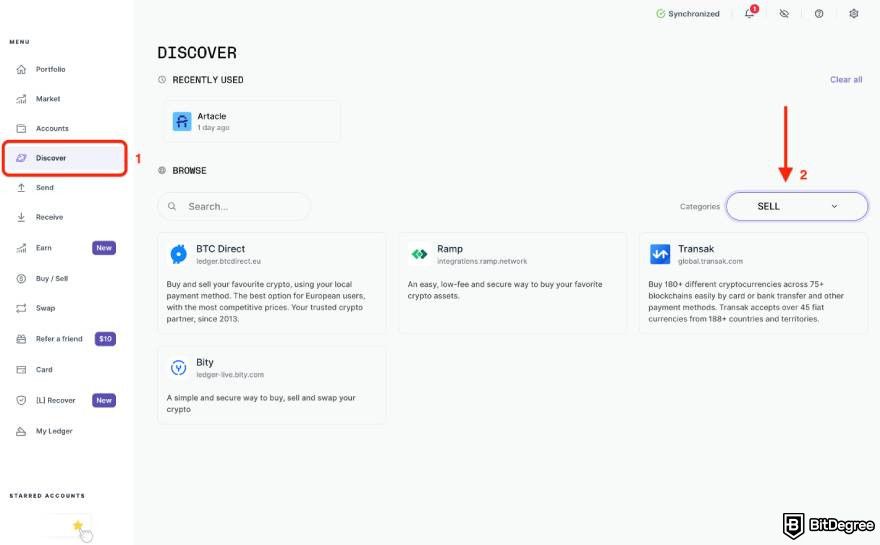880x545 pixels.
Task: Click the '1 day ago' text under Artacle
Action: 213,128
